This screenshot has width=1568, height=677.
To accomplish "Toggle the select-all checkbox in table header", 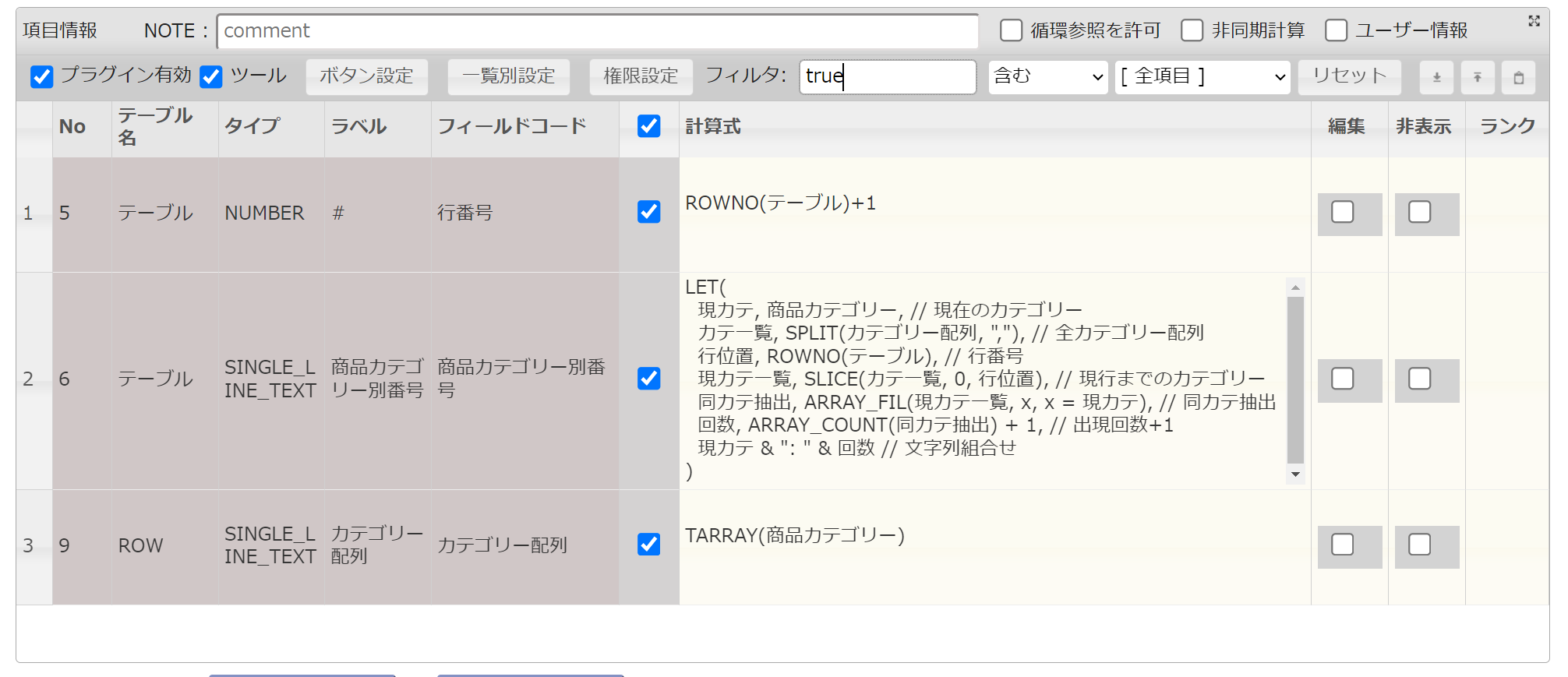I will (x=648, y=126).
